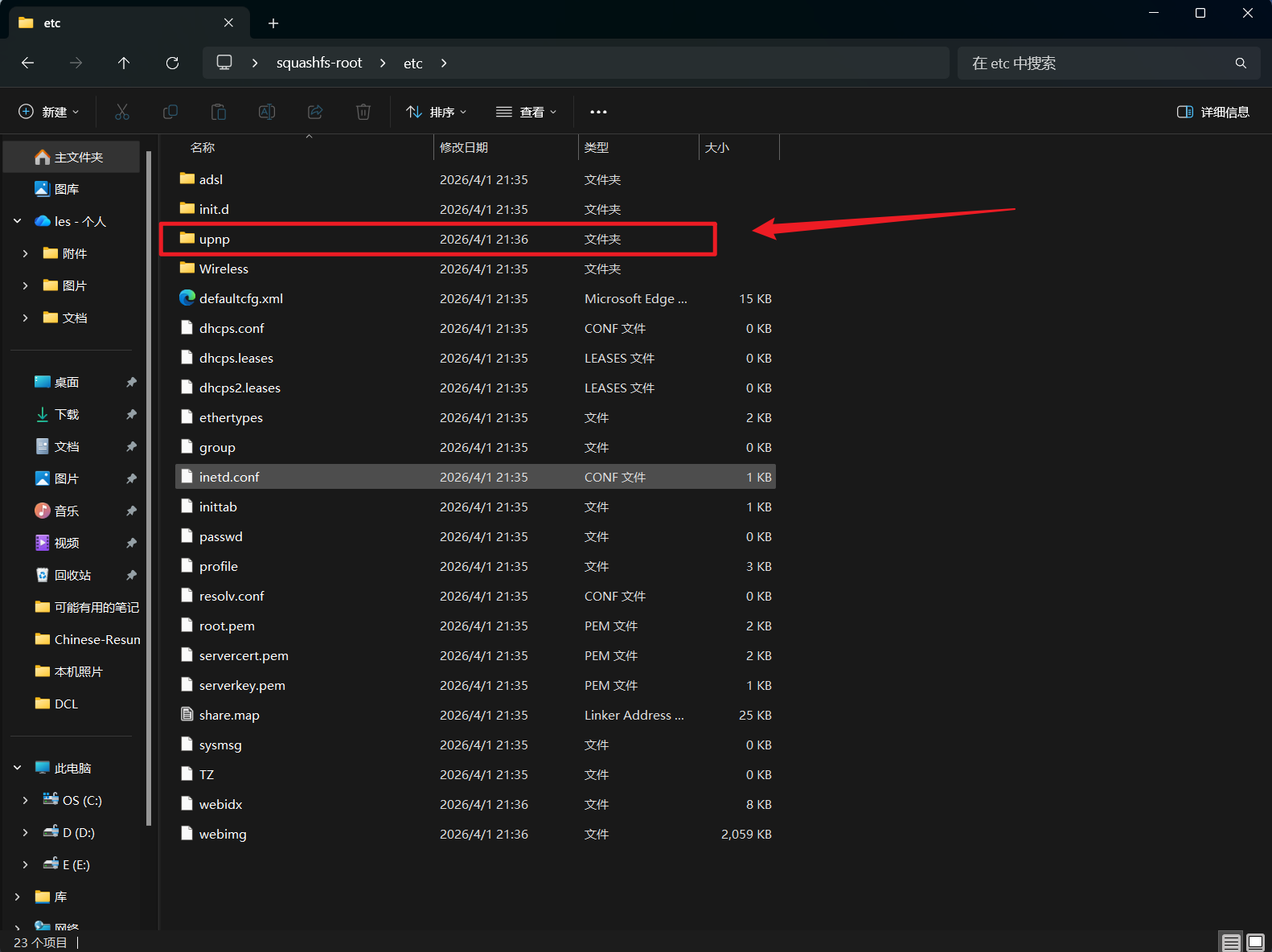Open a new tab with plus button
This screenshot has height=952, width=1272.
click(273, 23)
